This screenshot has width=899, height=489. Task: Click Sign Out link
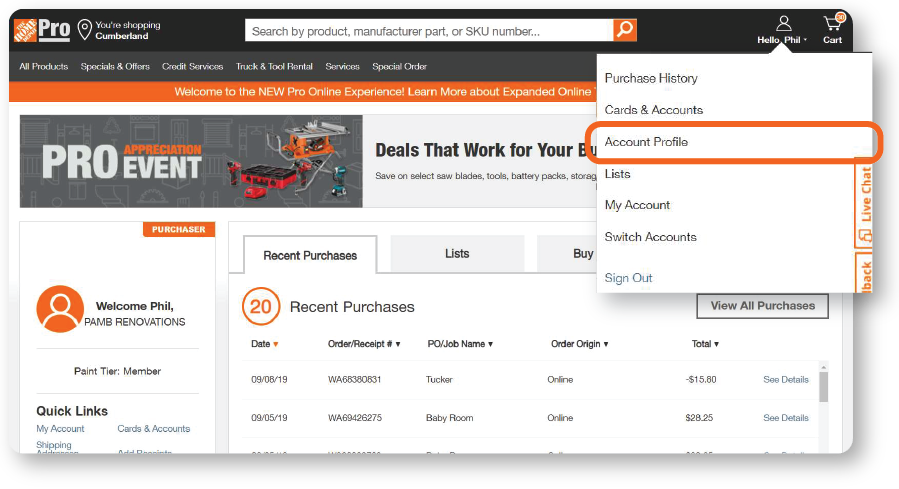coord(628,278)
